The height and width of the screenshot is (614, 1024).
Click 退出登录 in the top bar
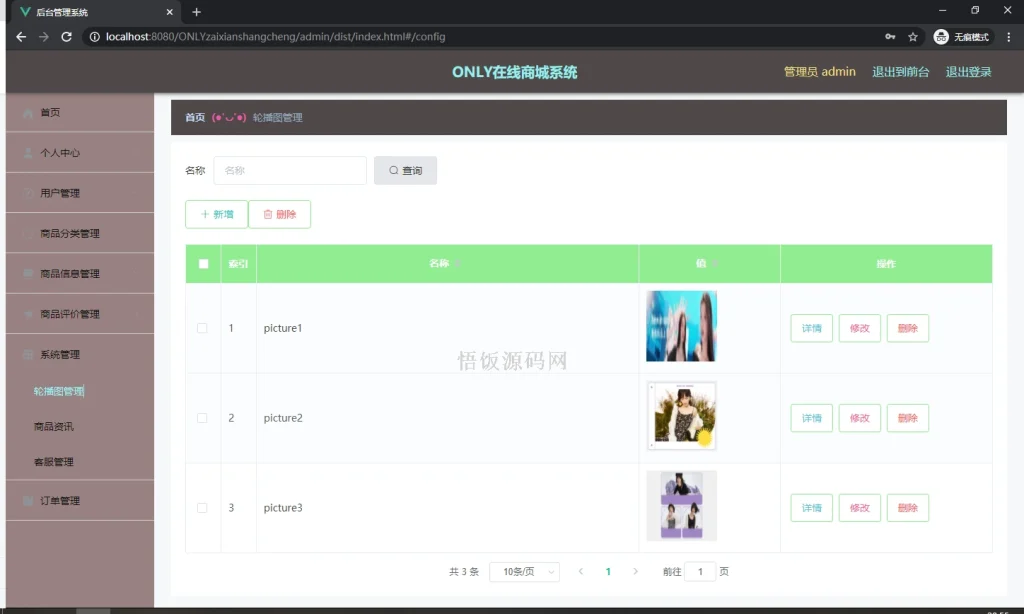(968, 71)
